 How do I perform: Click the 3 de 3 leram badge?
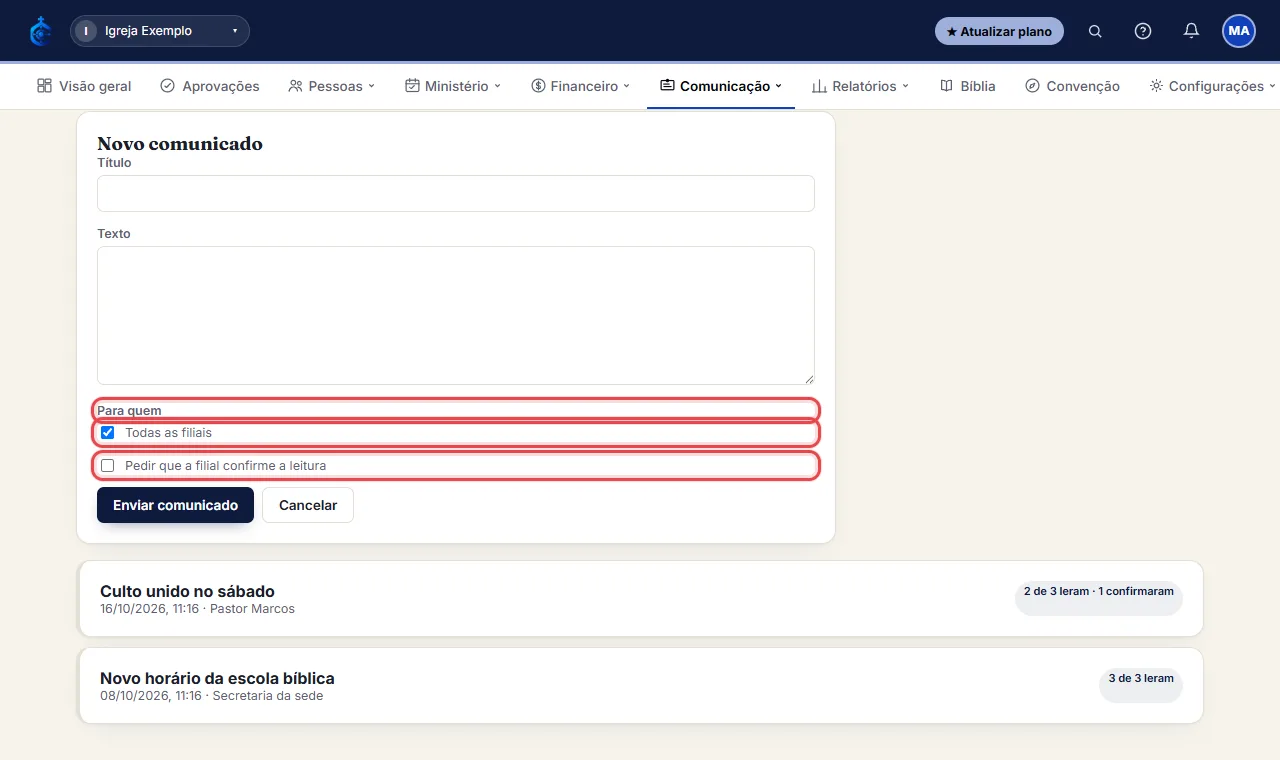coord(1141,685)
